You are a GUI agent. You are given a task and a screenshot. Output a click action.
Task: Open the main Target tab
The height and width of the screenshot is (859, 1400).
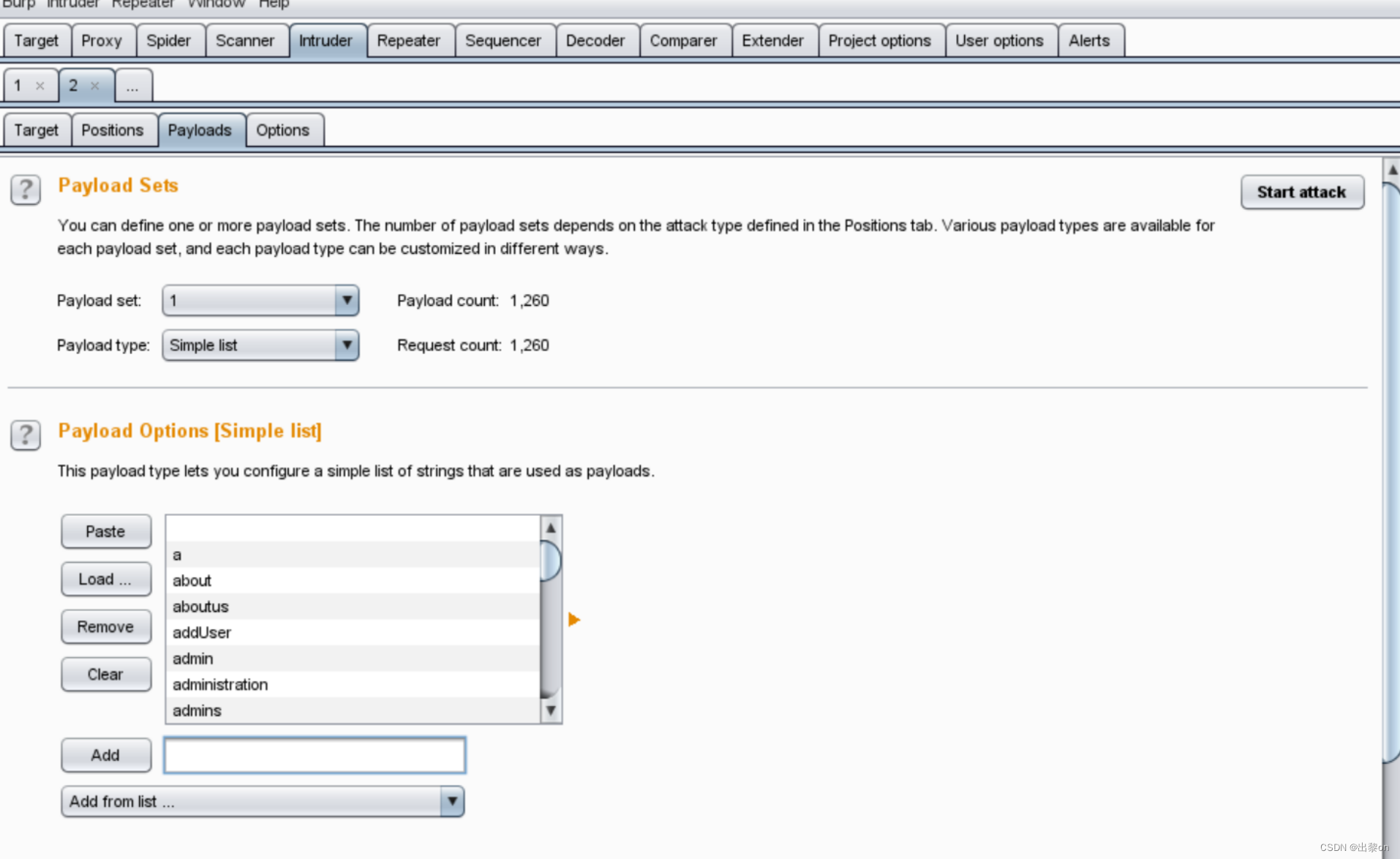37,41
